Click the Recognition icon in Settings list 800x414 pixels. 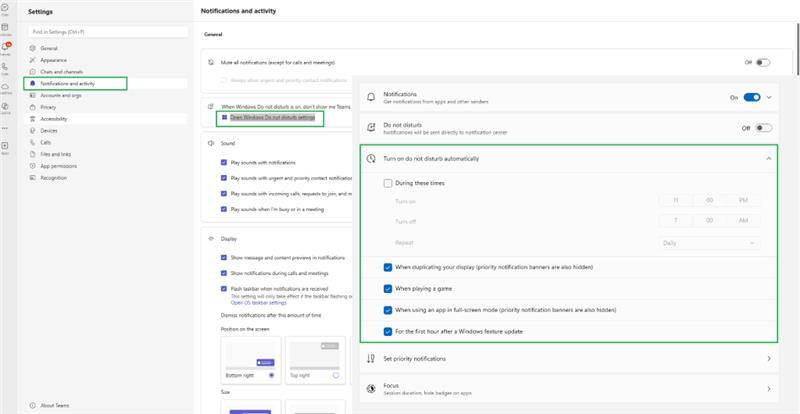pyautogui.click(x=33, y=178)
